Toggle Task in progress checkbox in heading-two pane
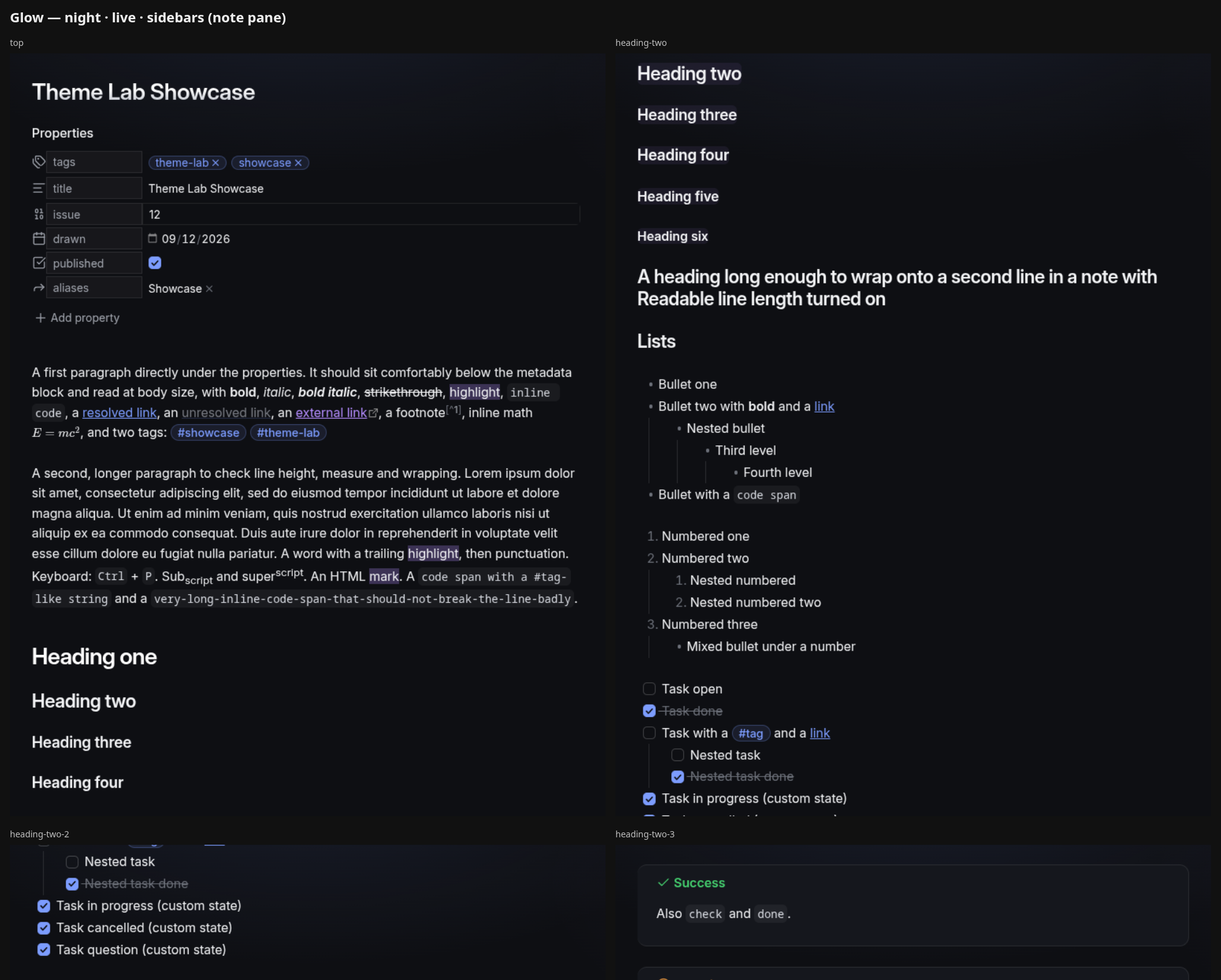1221x980 pixels. click(x=650, y=799)
